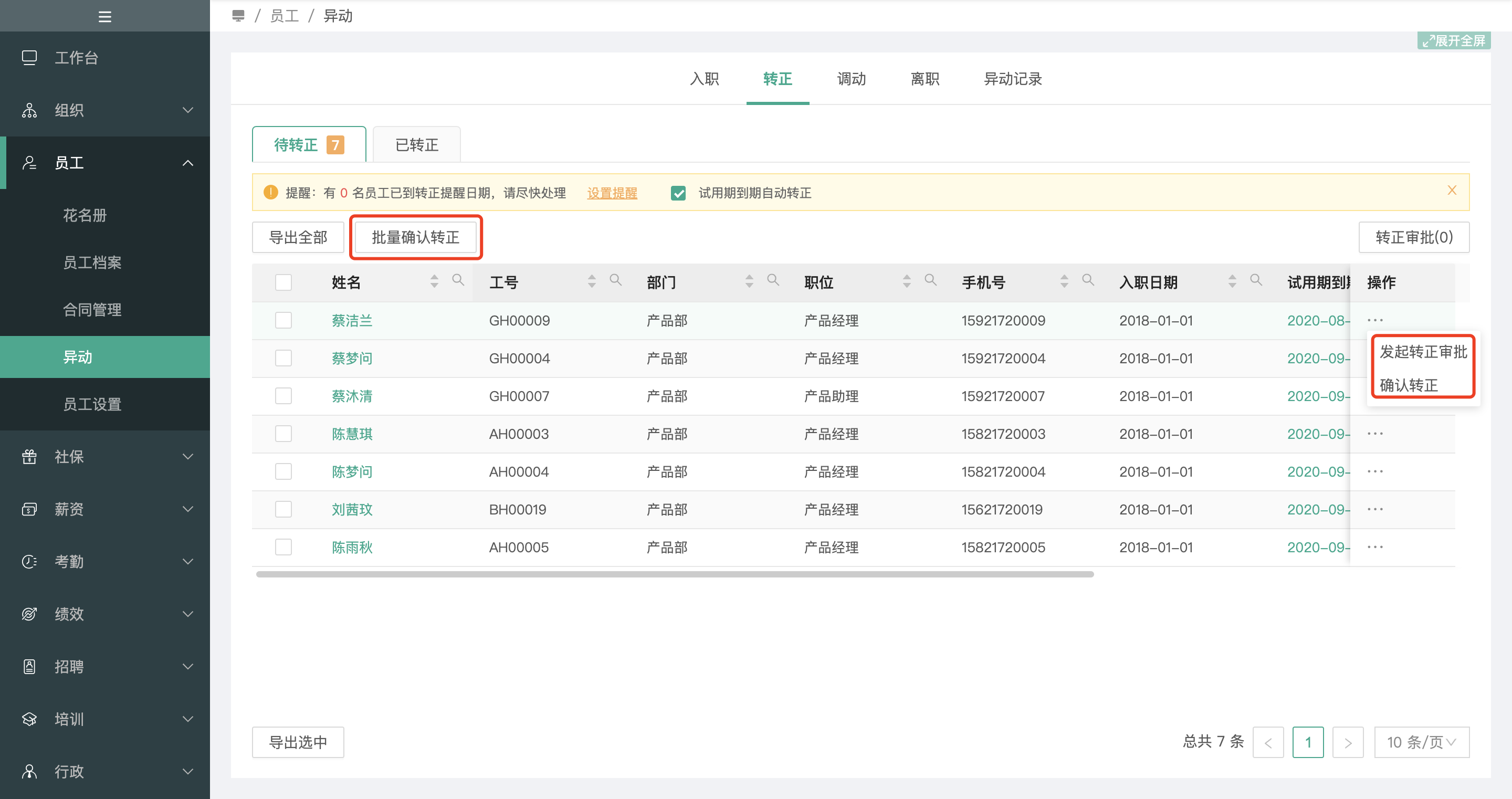
Task: Expand the 组织 sidebar section
Action: point(188,110)
